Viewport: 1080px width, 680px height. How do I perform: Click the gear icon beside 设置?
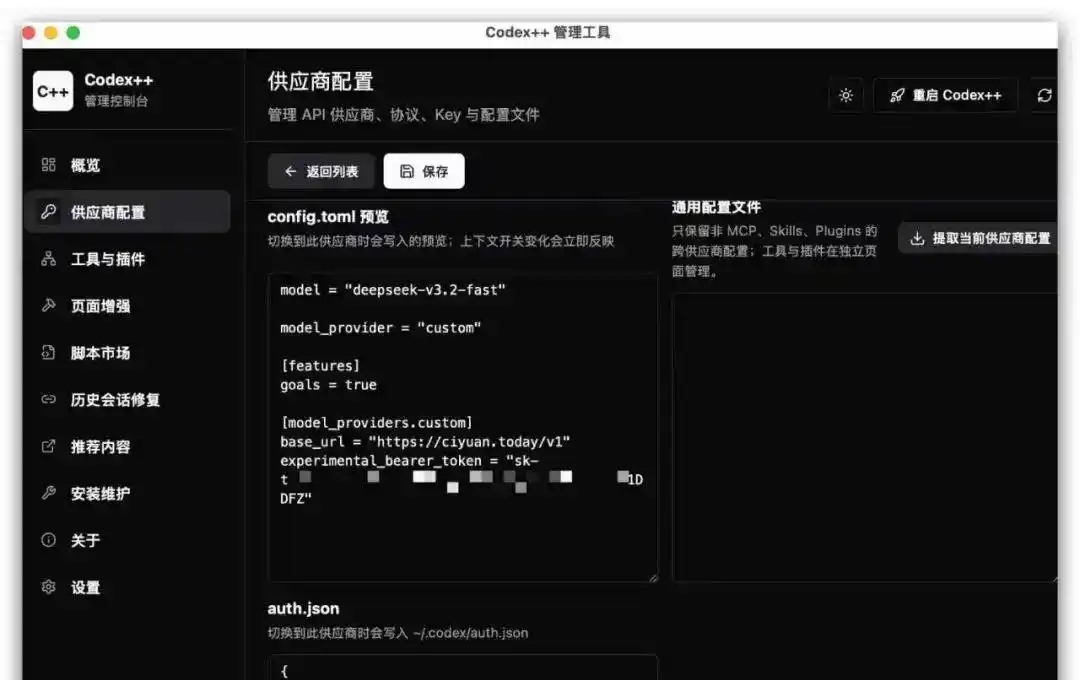pyautogui.click(x=48, y=586)
